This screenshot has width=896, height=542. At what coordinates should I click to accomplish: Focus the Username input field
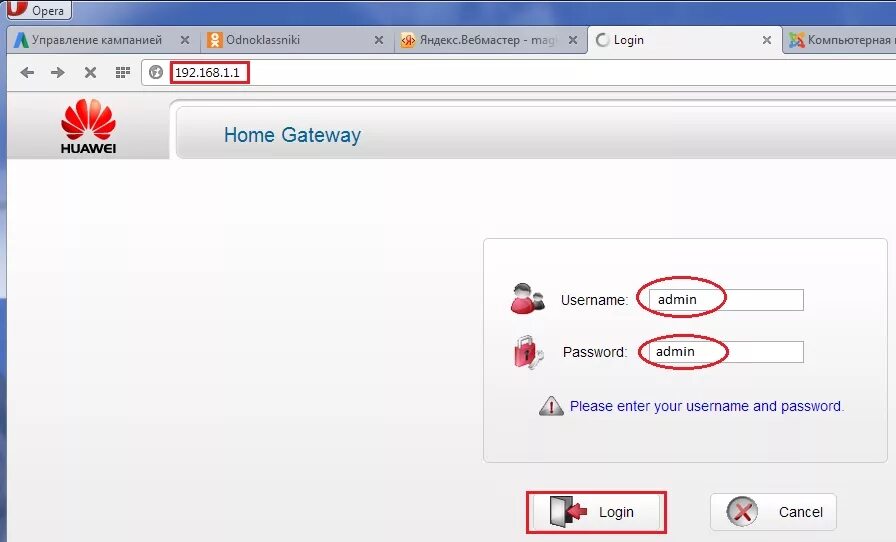[x=726, y=300]
